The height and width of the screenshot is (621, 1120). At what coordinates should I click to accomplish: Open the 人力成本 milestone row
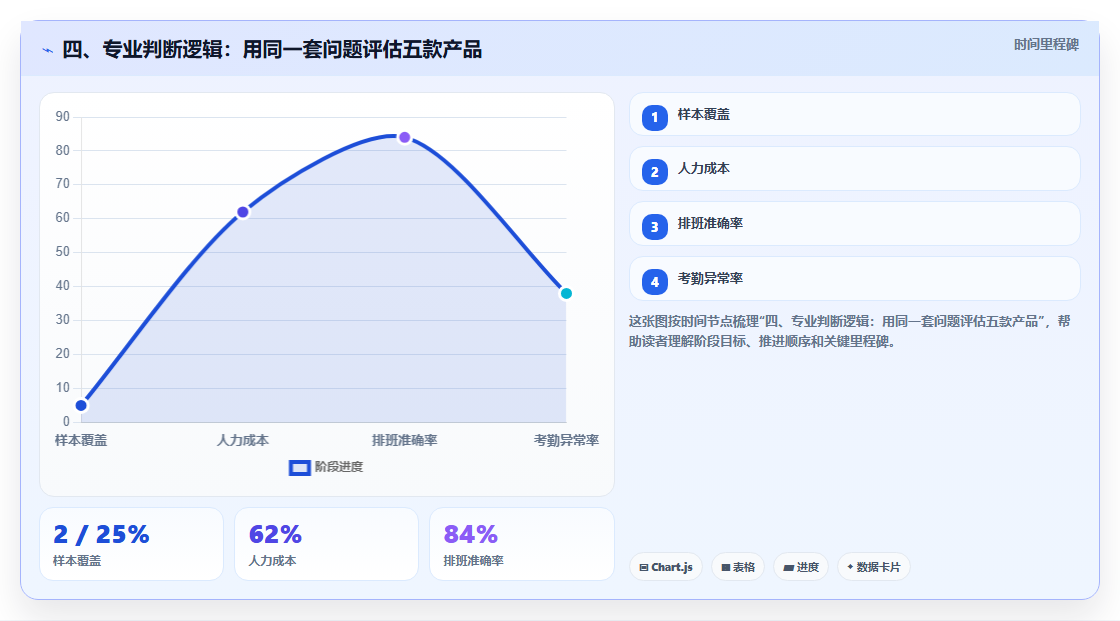point(854,169)
